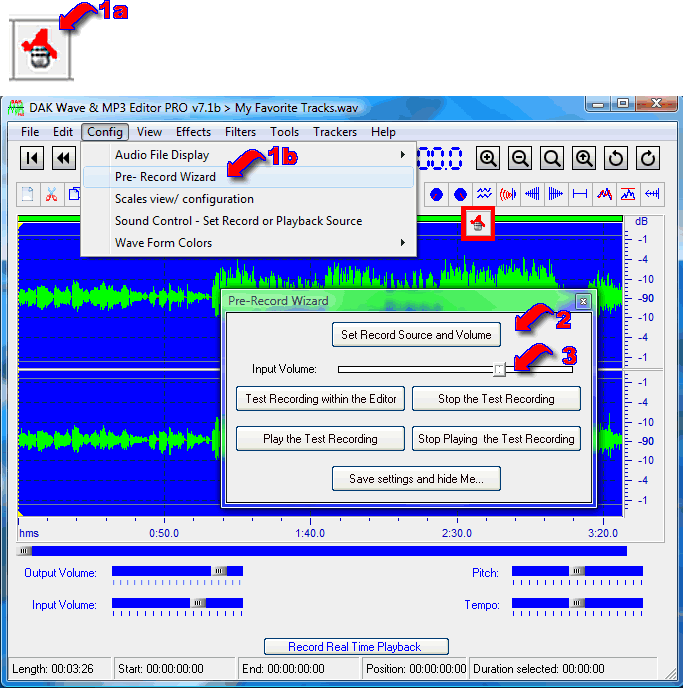Apply fade-in with the growing bars icon
Screen dimensions: 683x688
point(532,194)
